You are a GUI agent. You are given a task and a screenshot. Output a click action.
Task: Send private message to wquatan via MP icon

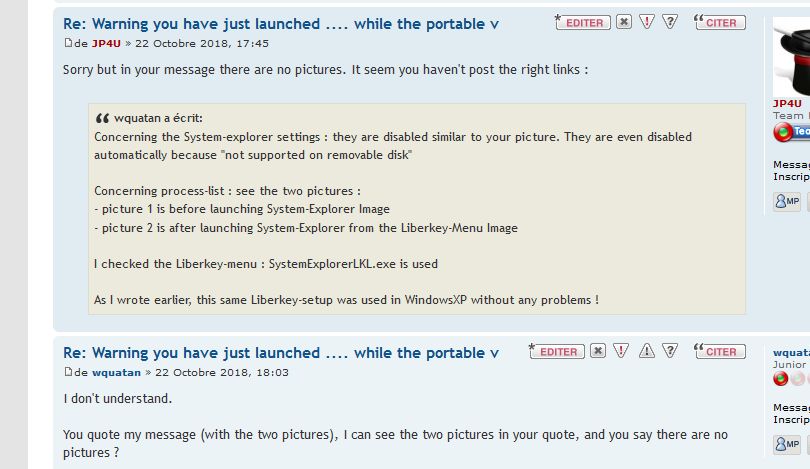pos(787,445)
